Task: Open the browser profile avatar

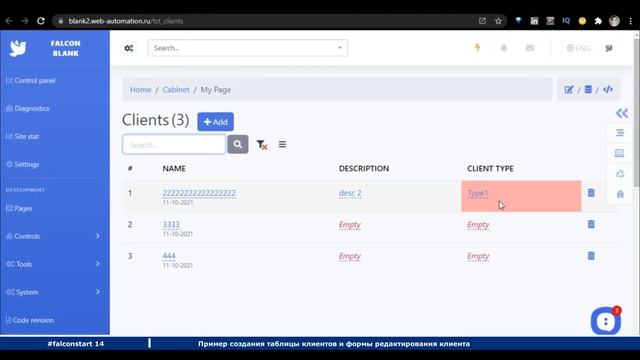Action: click(614, 21)
